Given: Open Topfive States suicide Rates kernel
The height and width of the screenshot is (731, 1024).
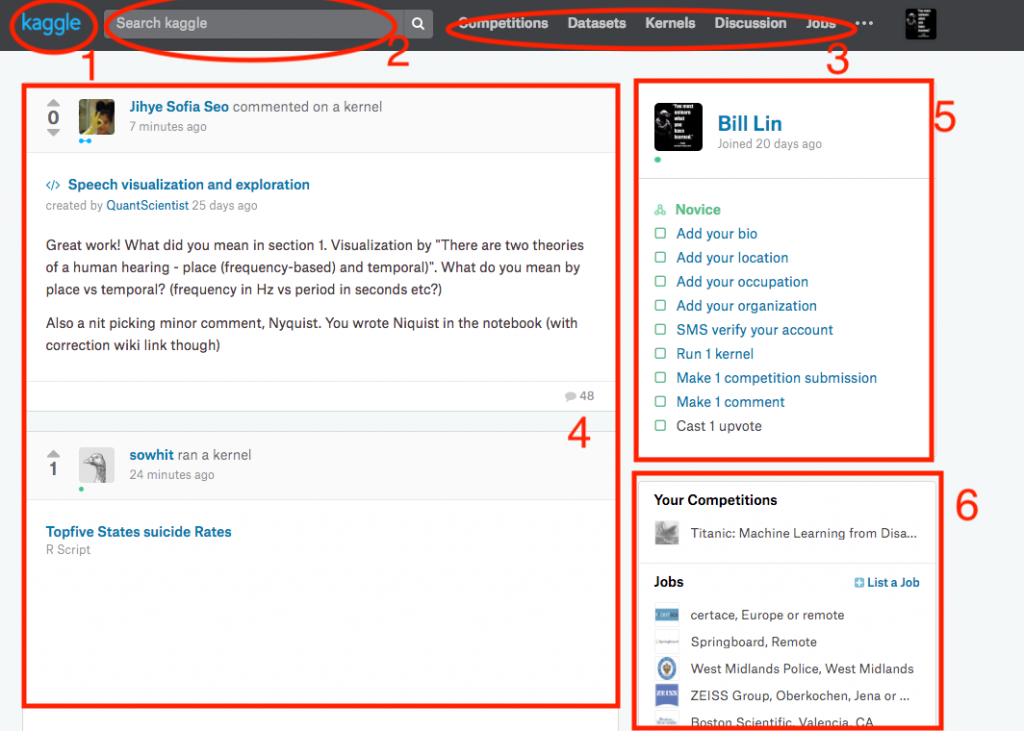Looking at the screenshot, I should (138, 532).
